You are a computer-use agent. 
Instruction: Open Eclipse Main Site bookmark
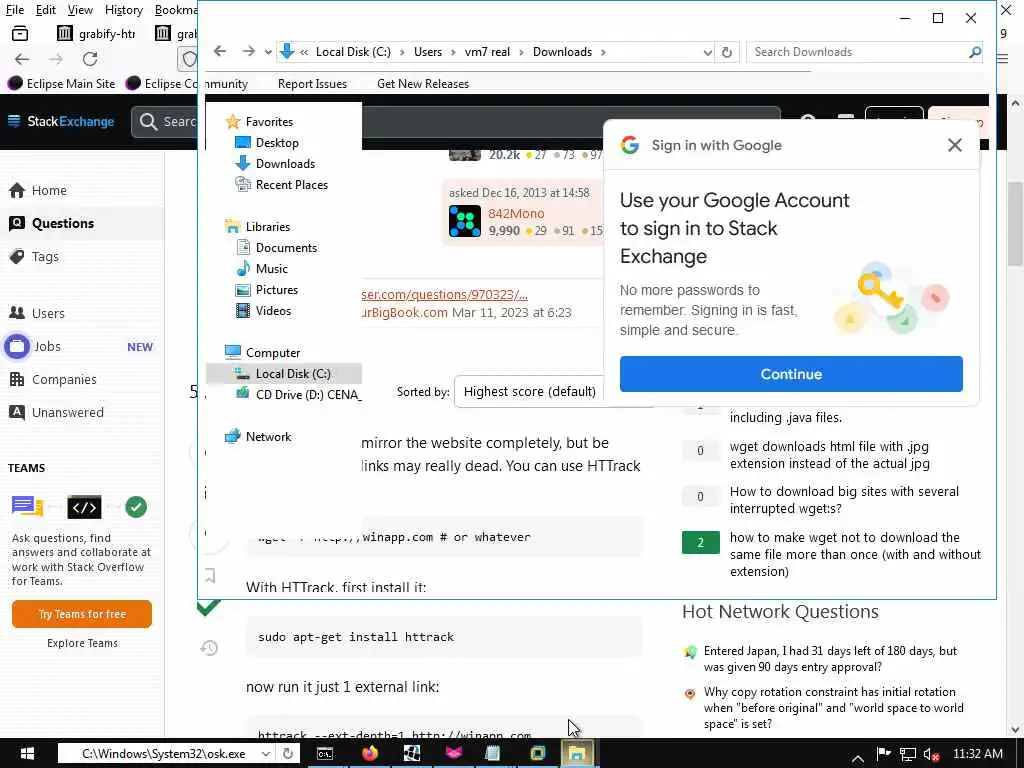[61, 84]
